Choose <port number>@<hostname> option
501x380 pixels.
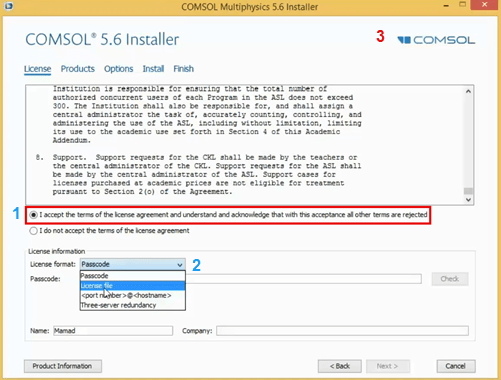(x=132, y=295)
